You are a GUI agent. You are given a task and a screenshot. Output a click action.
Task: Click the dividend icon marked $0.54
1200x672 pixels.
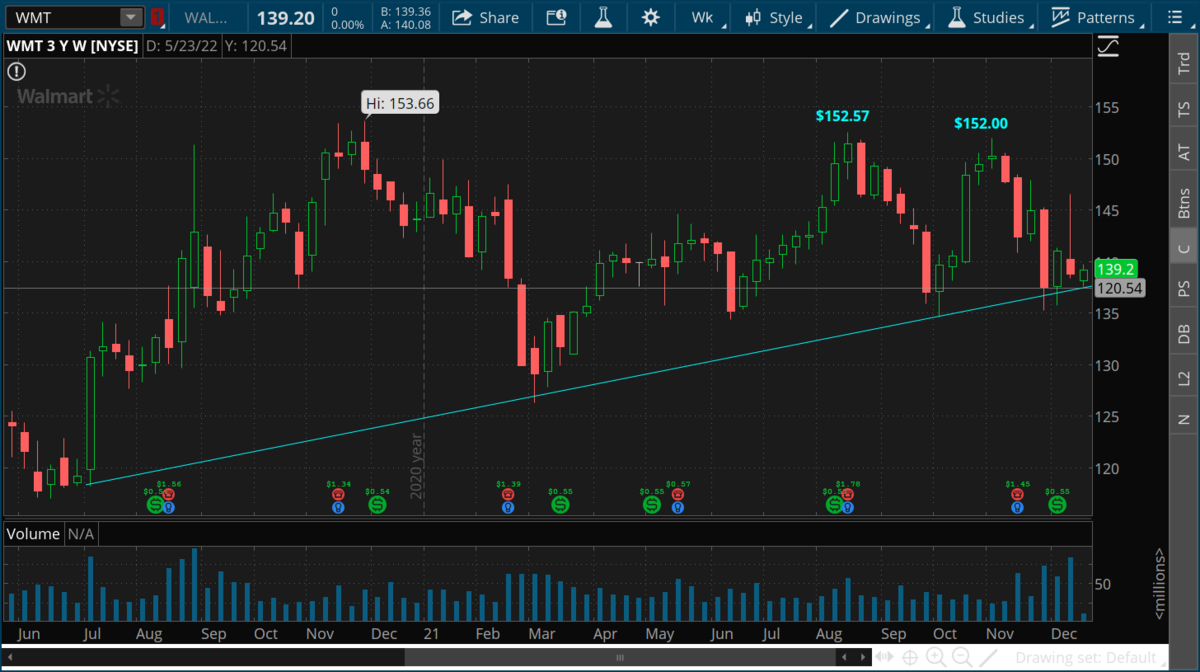click(377, 505)
